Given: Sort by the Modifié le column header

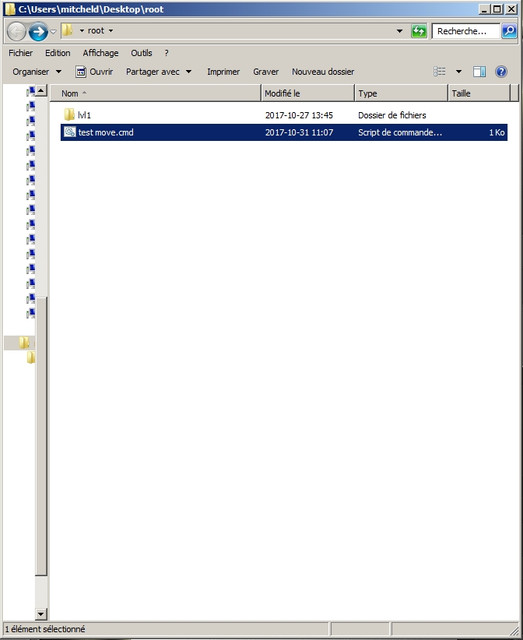Looking at the screenshot, I should coord(307,93).
